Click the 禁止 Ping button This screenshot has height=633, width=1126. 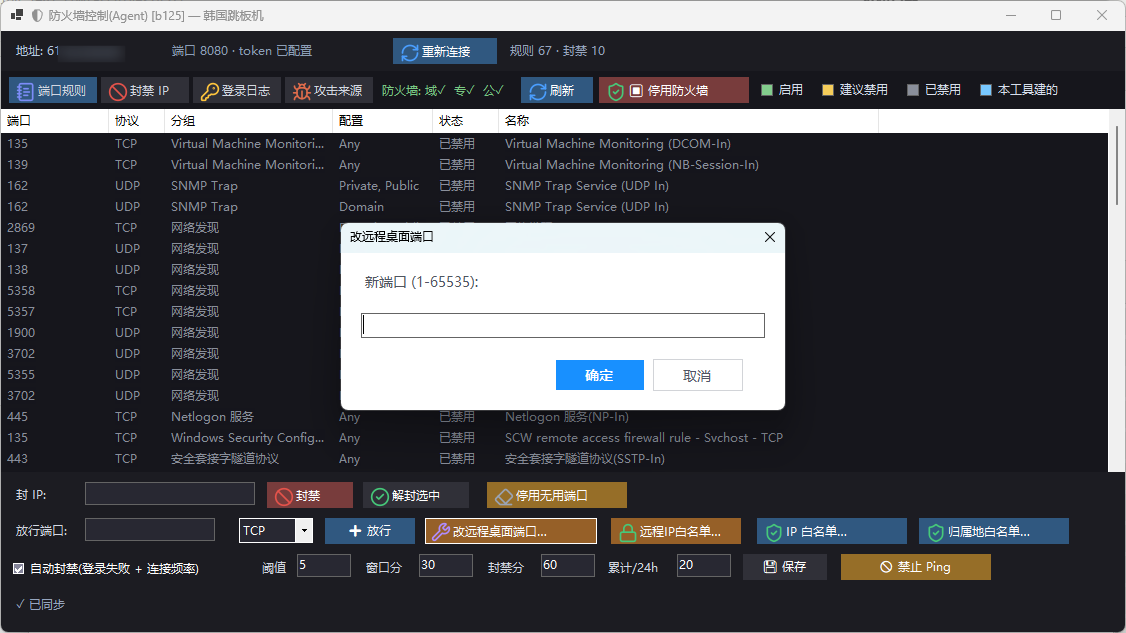point(916,567)
